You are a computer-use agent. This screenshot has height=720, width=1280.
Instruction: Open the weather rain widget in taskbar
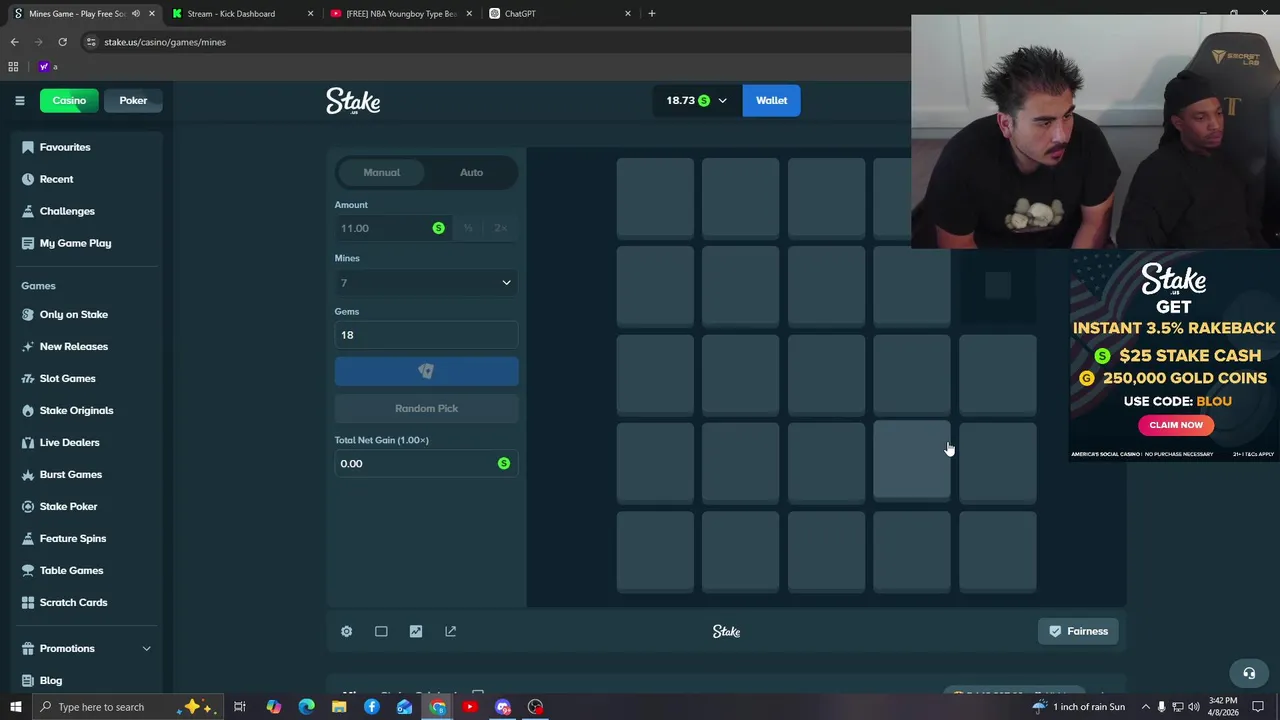(x=1078, y=707)
